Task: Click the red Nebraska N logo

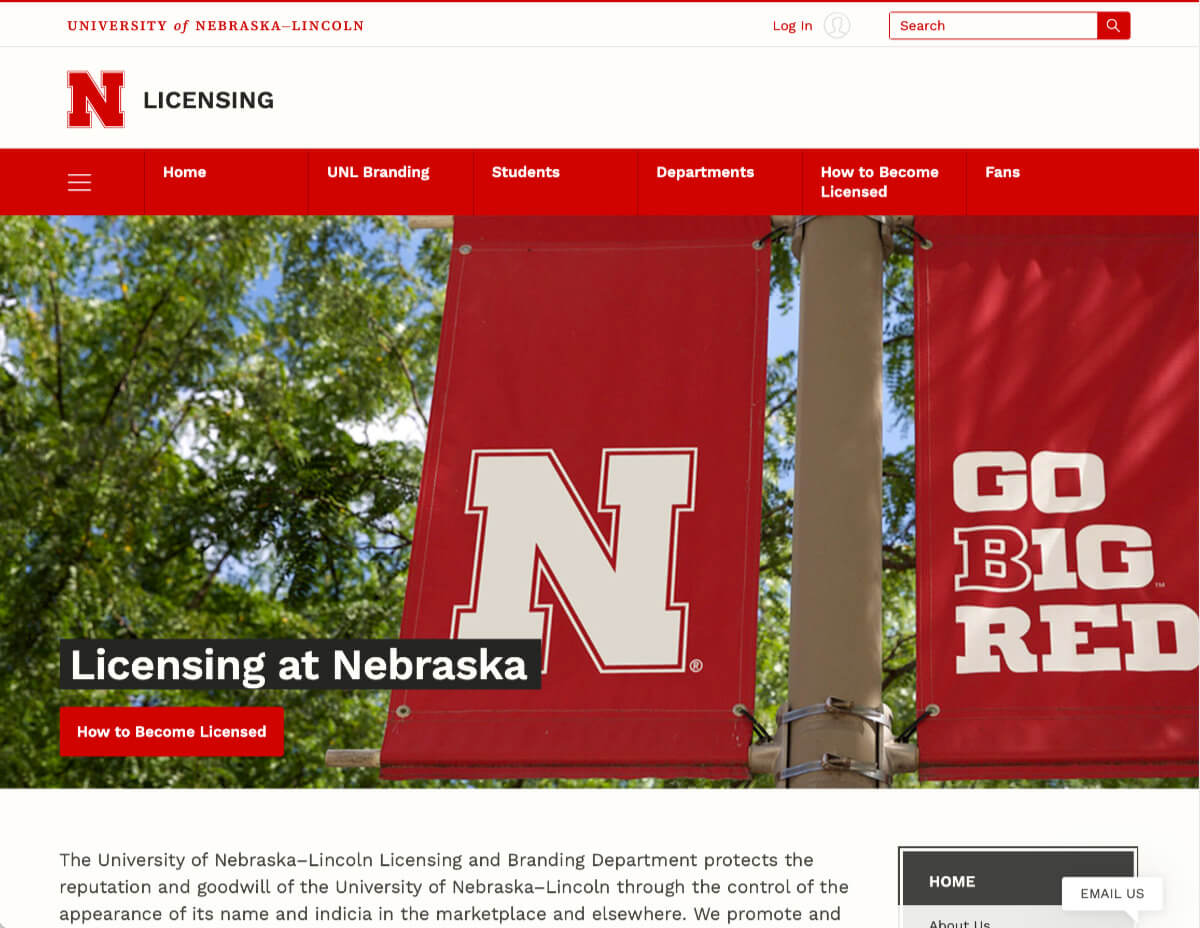Action: click(x=96, y=99)
